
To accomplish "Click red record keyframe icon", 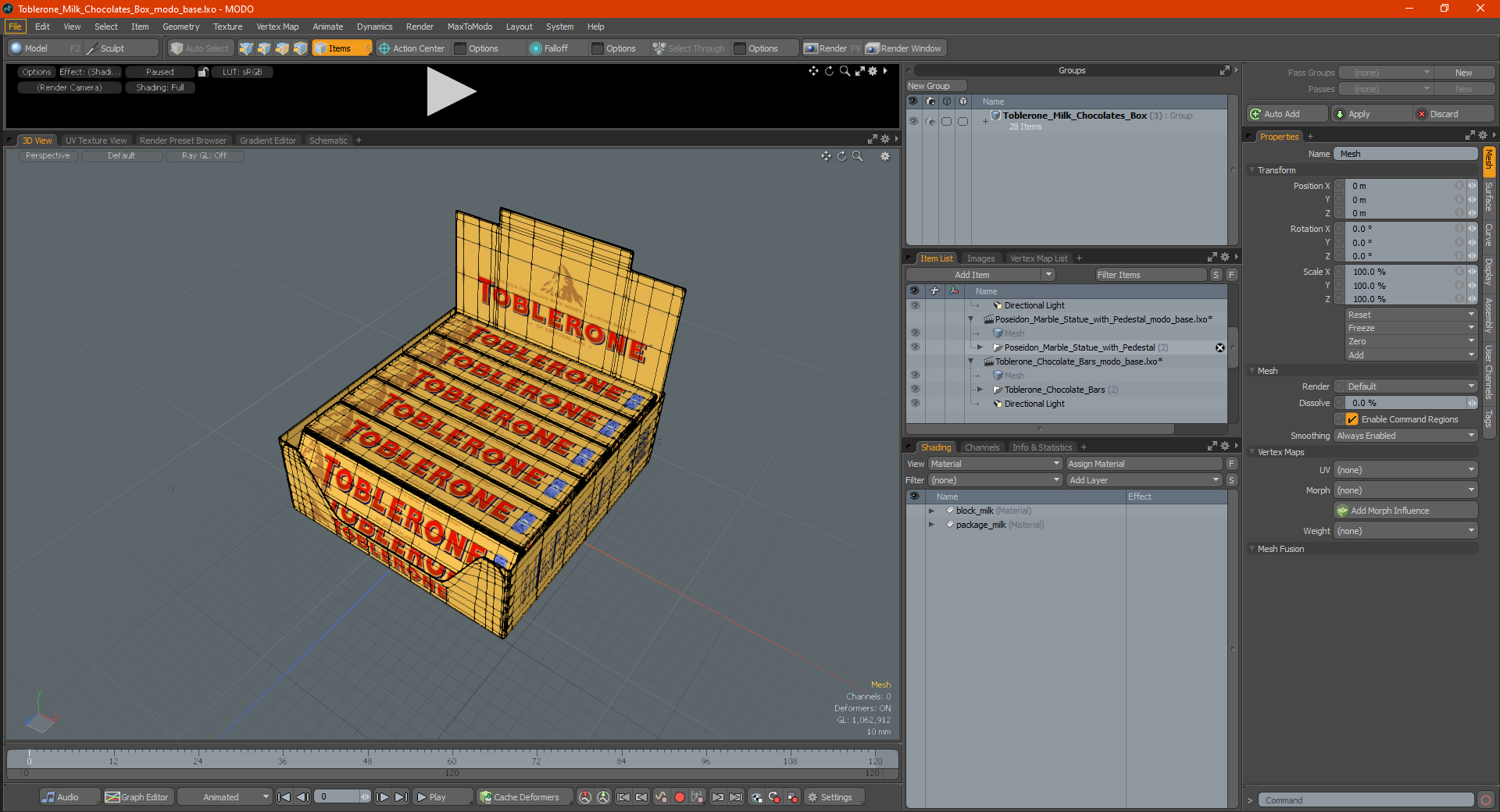I will 680,797.
